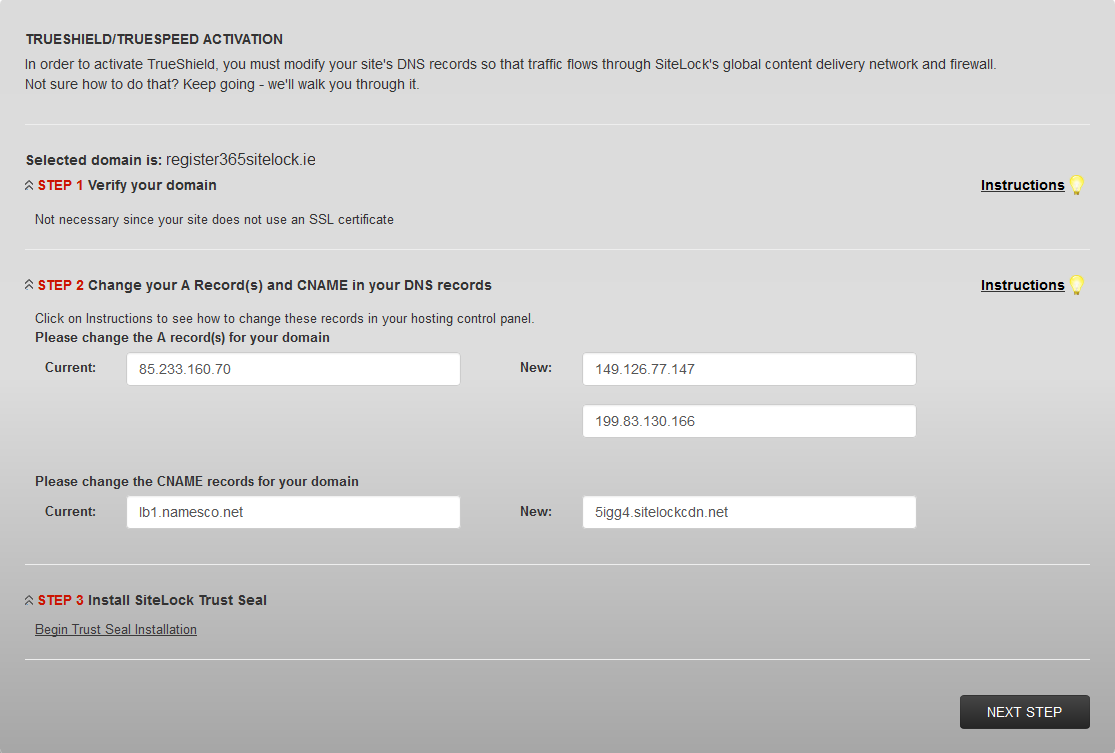
Task: Click the TRUESHIELD/TRUESPEED ACTIVATION heading
Action: 154,39
